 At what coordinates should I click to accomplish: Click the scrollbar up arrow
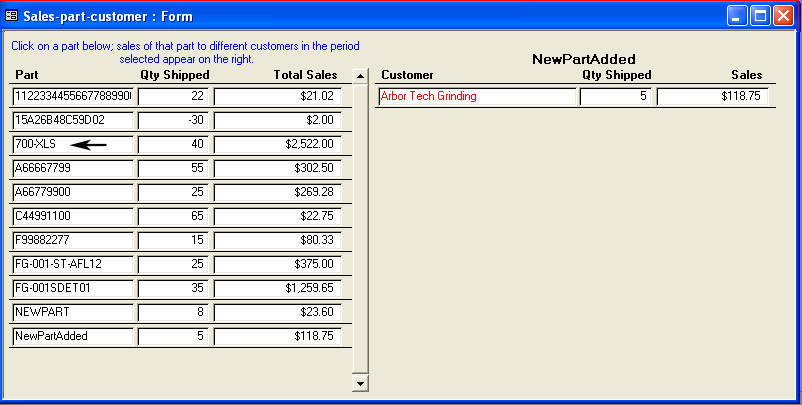coord(360,76)
